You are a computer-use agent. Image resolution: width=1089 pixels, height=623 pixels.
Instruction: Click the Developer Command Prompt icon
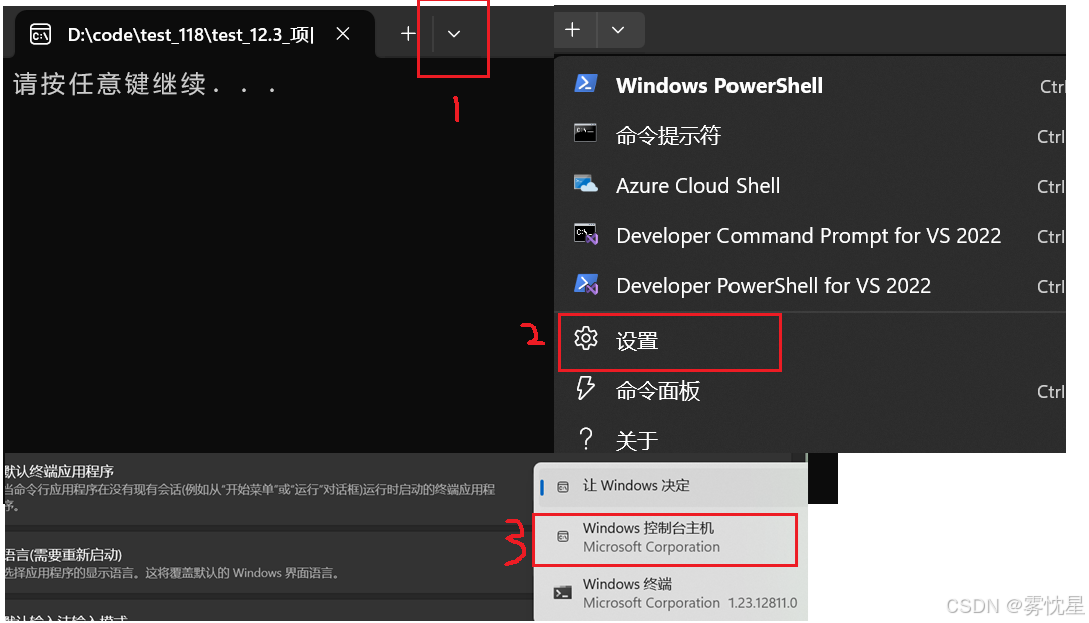point(585,234)
